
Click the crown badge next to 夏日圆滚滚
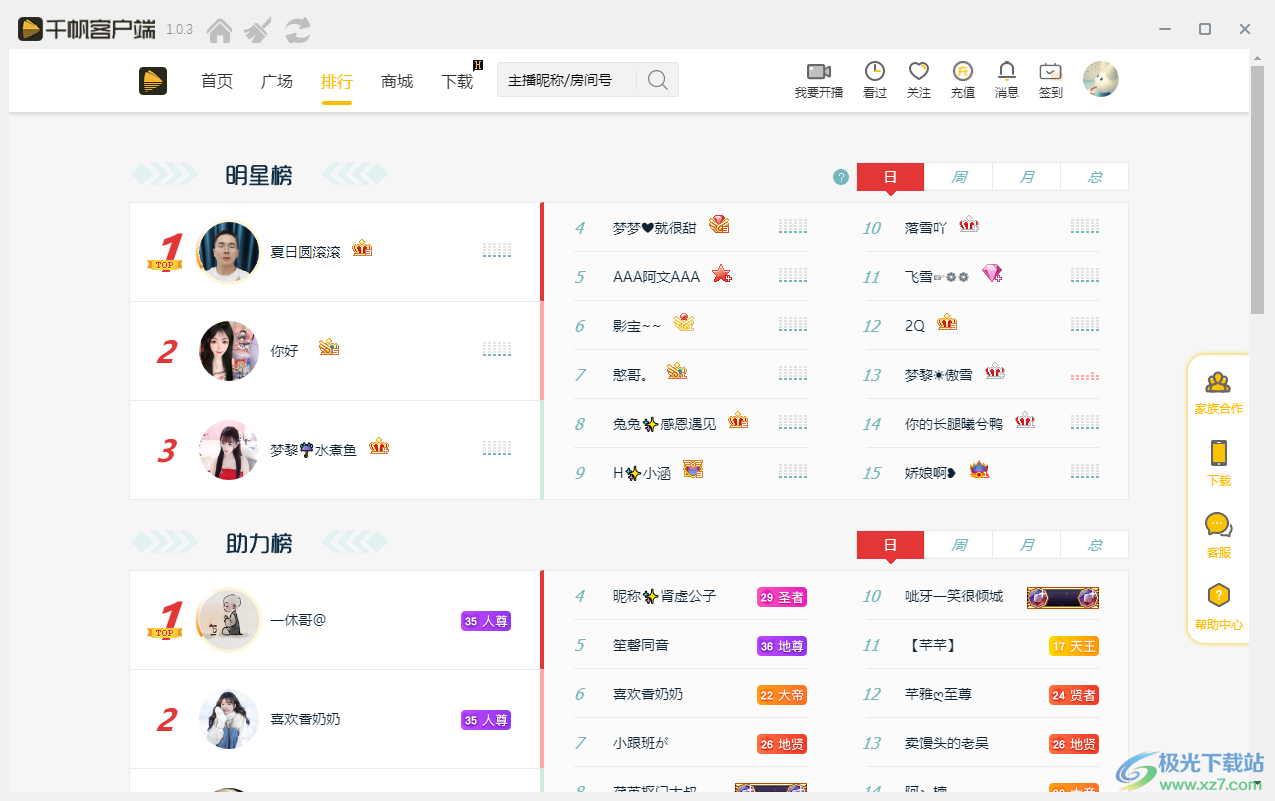pyautogui.click(x=362, y=248)
